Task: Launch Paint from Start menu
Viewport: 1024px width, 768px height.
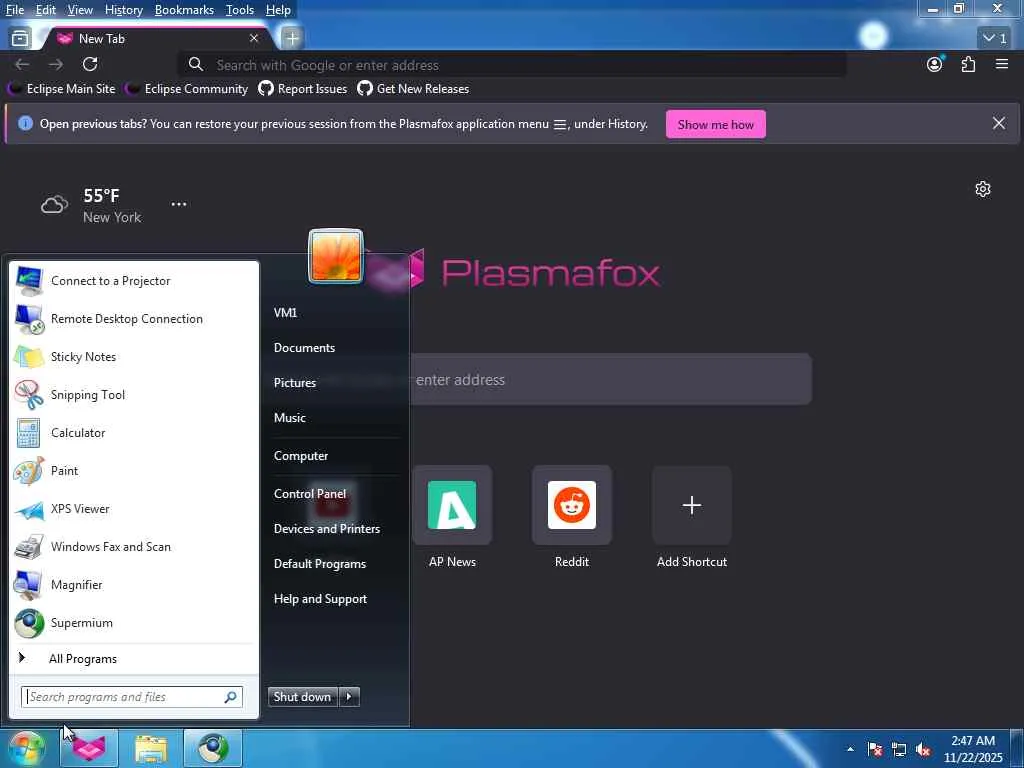Action: [x=134, y=471]
